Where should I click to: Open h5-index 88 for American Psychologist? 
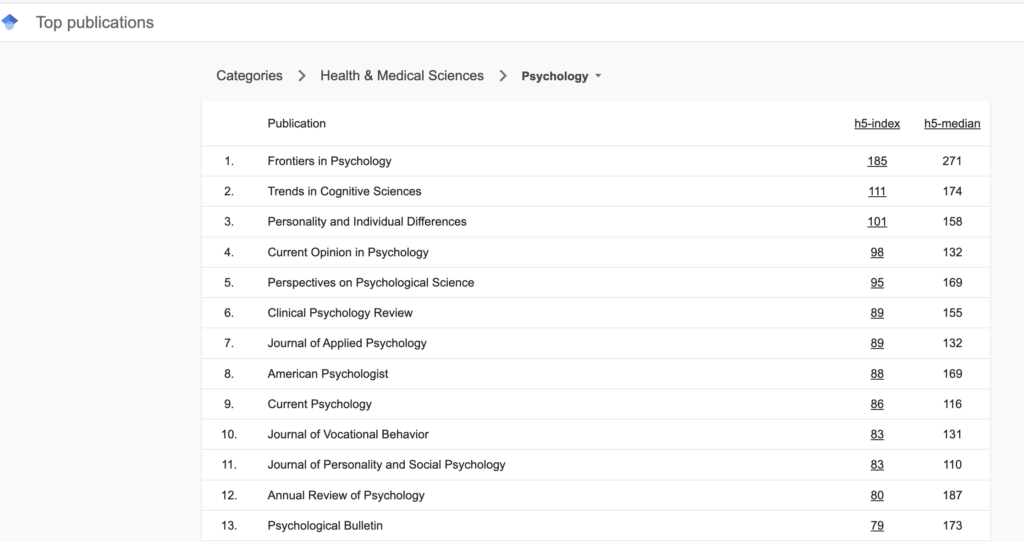tap(877, 374)
